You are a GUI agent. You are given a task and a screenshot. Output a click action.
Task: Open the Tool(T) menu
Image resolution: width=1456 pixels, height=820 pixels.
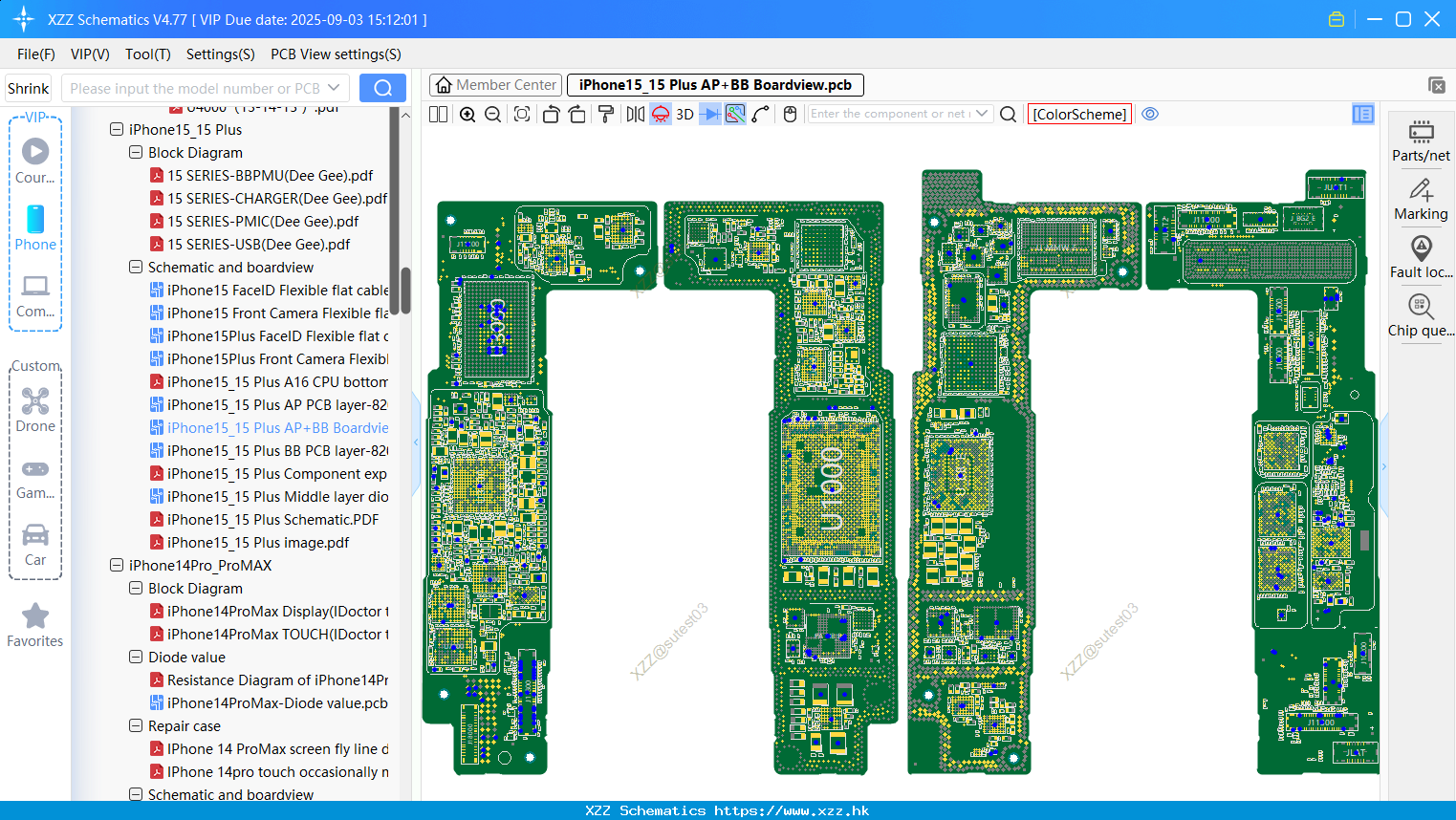[x=148, y=54]
